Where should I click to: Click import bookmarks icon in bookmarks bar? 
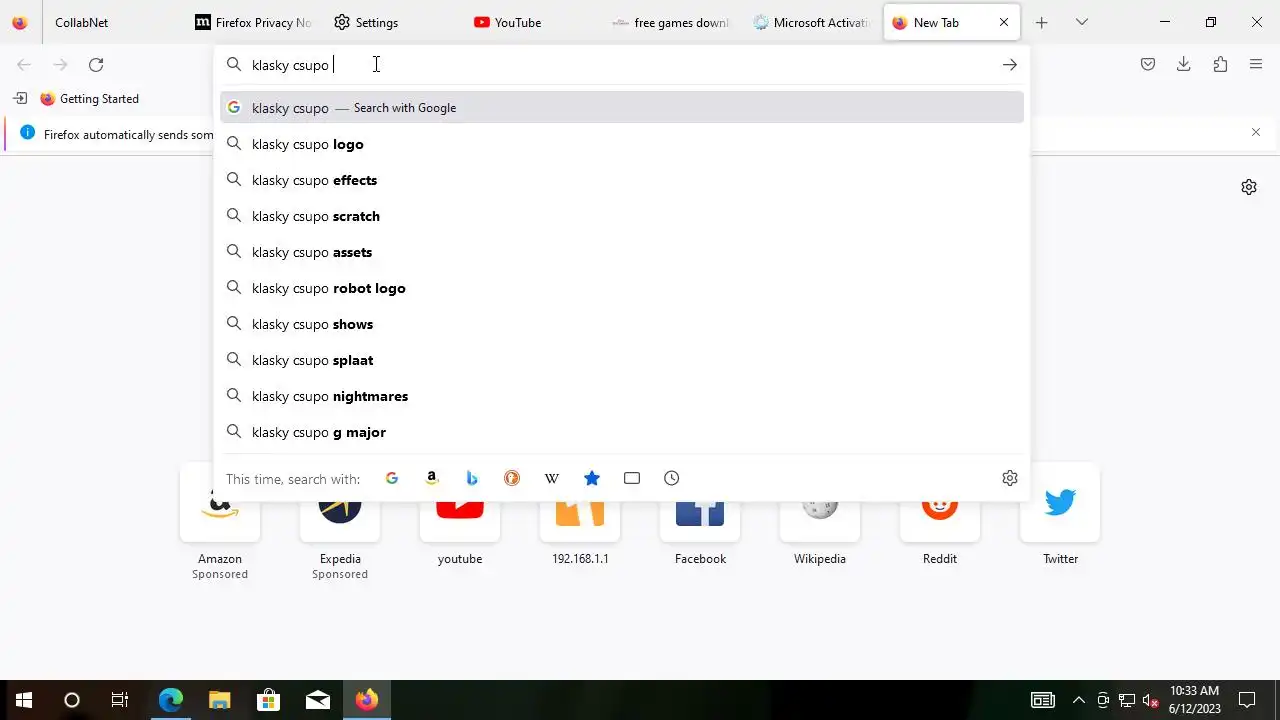(20, 99)
